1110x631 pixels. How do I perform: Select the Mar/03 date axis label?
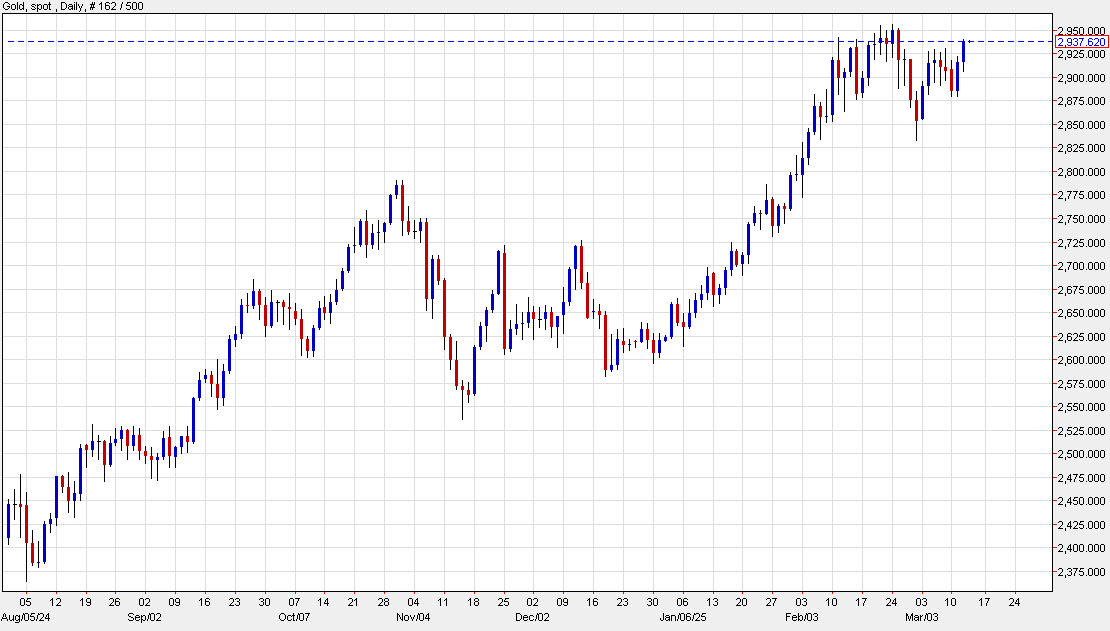[x=923, y=617]
